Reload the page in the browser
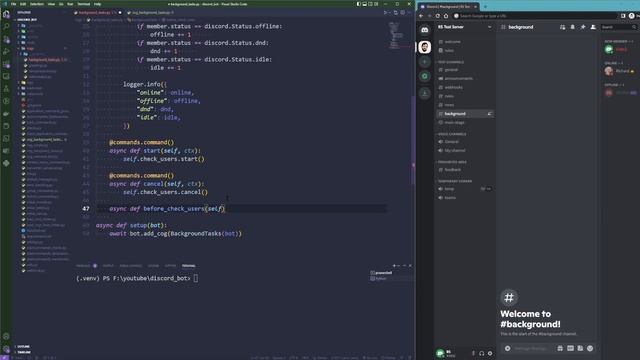 click(x=438, y=16)
